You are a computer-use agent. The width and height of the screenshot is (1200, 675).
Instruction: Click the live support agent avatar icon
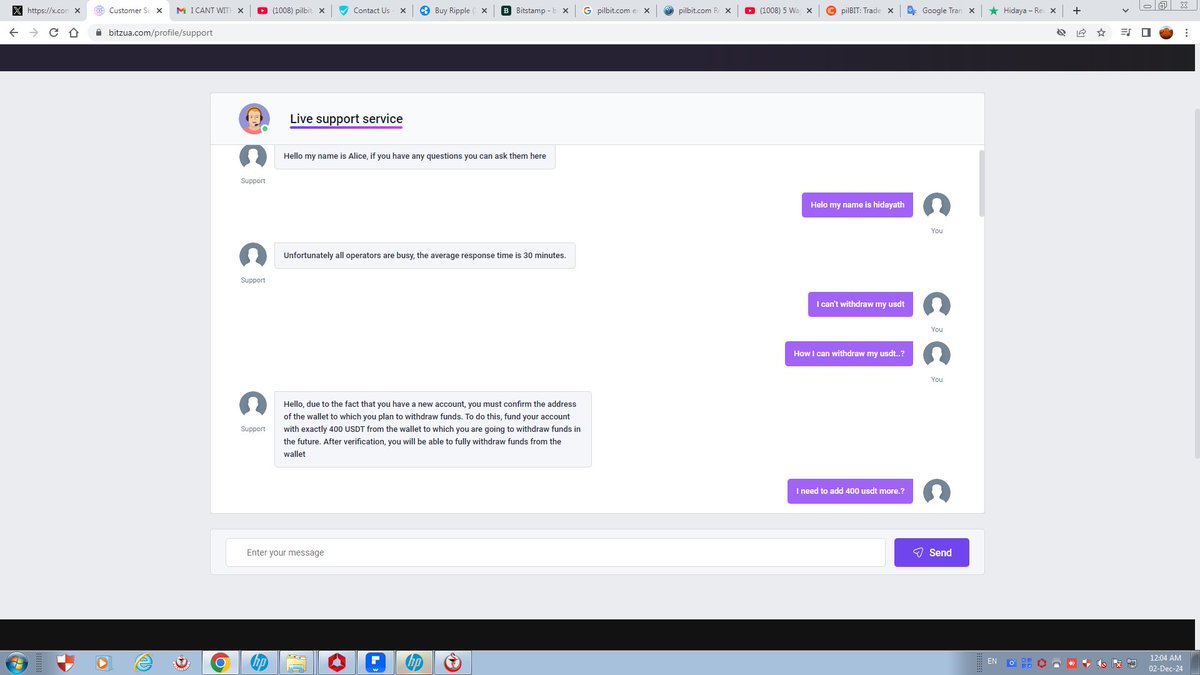(254, 119)
